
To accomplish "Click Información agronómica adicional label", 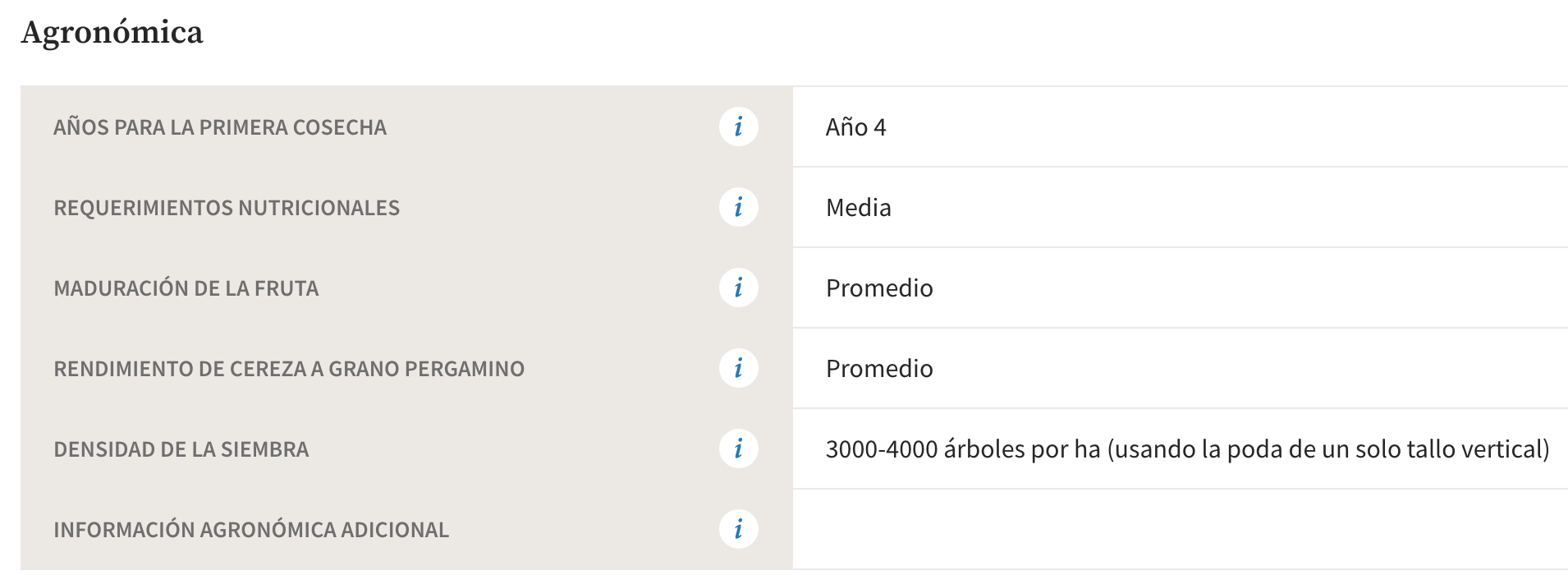I will click(x=251, y=530).
